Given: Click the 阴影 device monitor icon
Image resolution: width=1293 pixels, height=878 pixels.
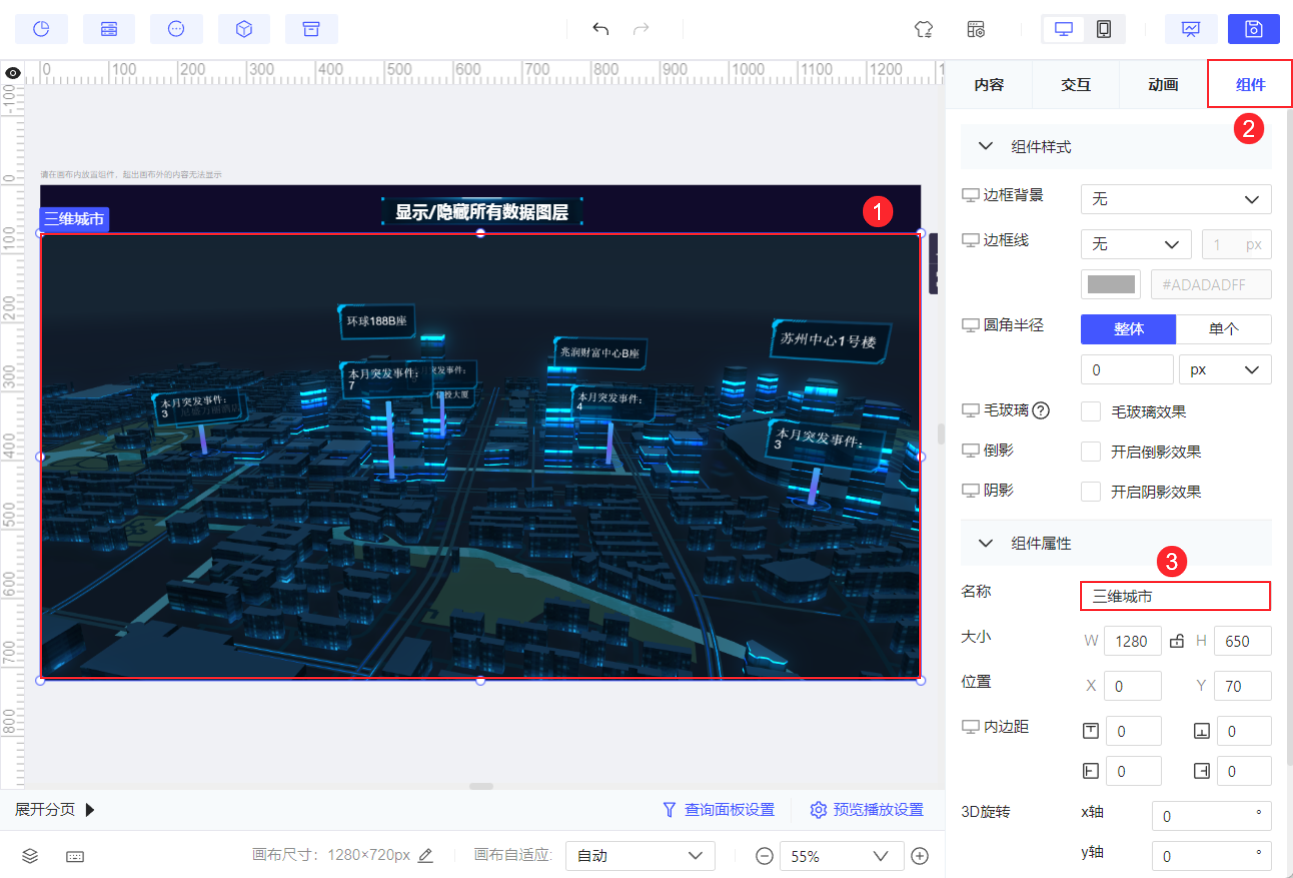Looking at the screenshot, I should point(970,491).
